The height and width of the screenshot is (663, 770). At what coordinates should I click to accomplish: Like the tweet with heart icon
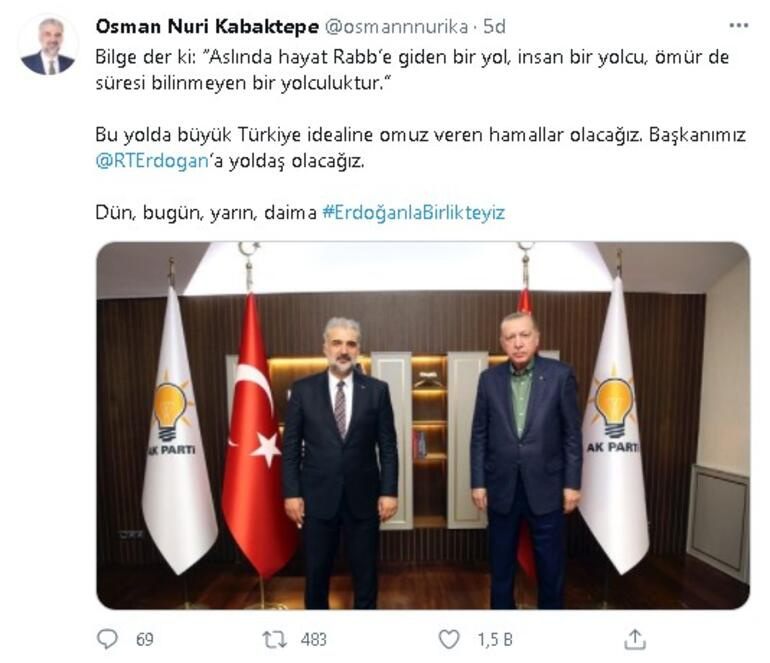tap(449, 639)
